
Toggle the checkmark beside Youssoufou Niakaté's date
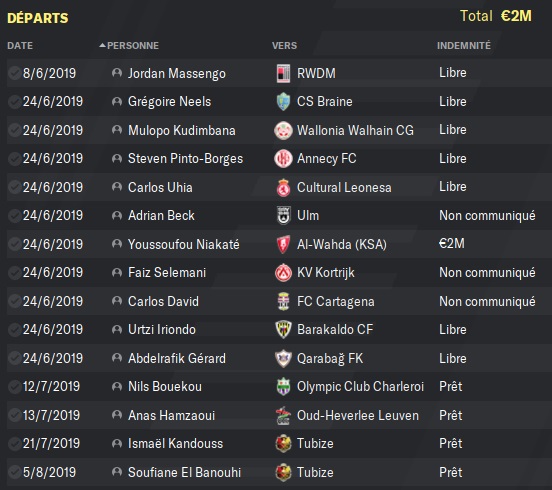click(x=14, y=244)
